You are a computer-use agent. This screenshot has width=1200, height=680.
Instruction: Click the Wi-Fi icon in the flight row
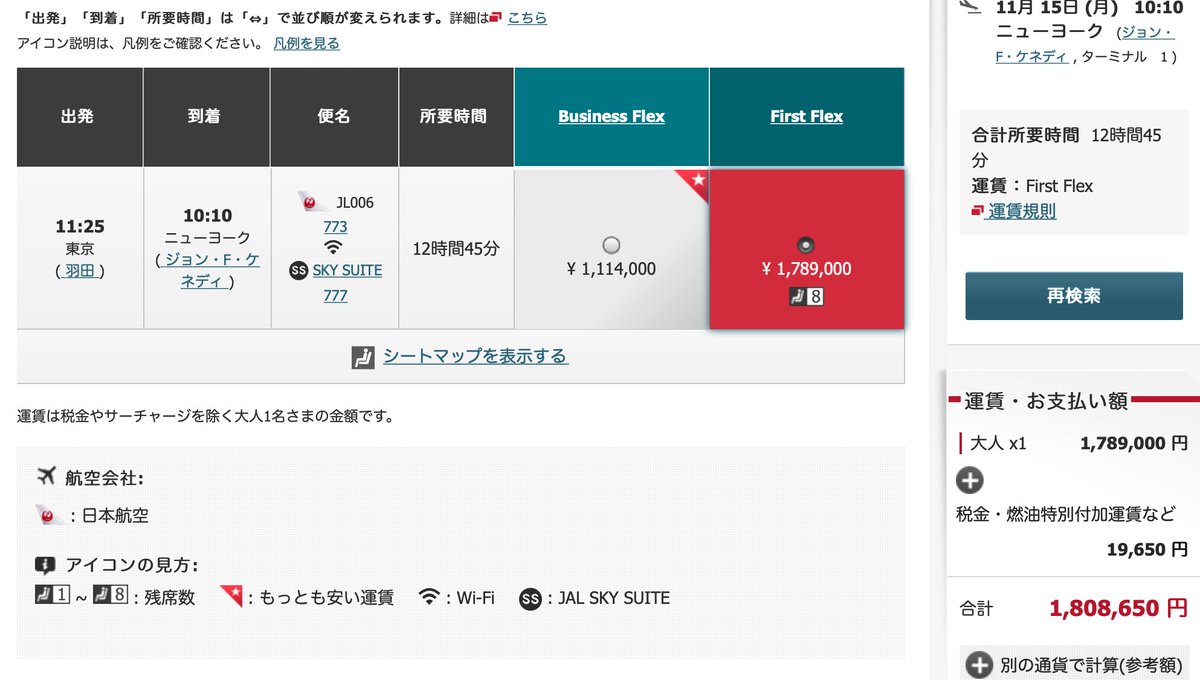334,248
